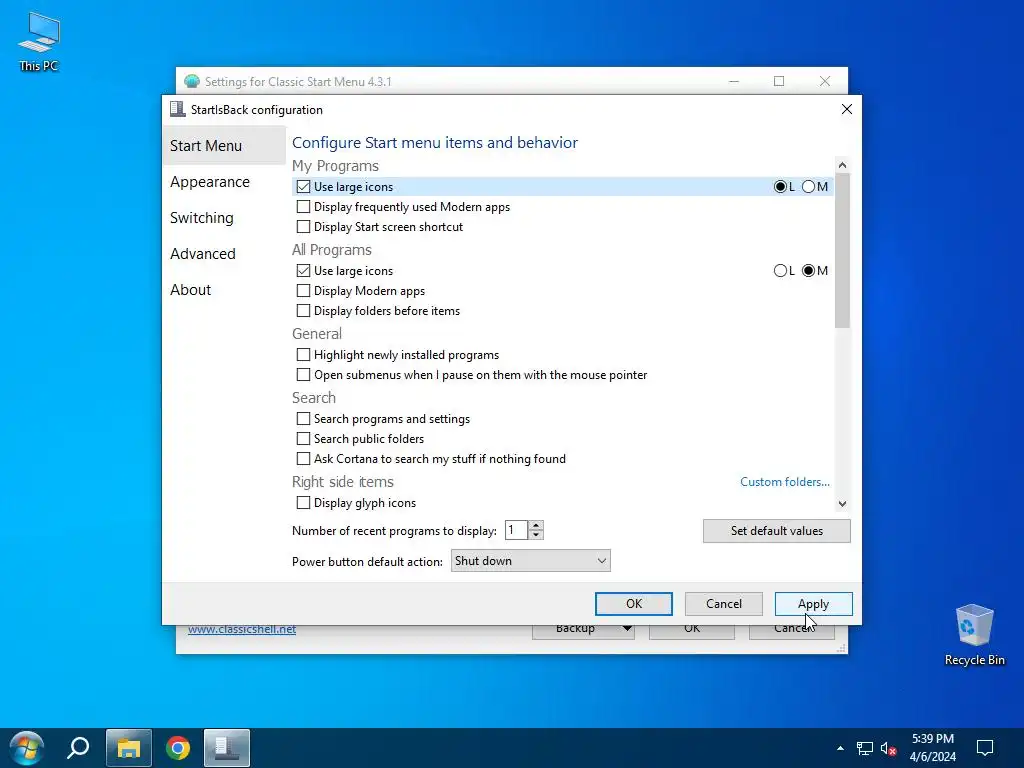This screenshot has height=768, width=1024.
Task: Open www.classicshell.net link
Action: 242,630
